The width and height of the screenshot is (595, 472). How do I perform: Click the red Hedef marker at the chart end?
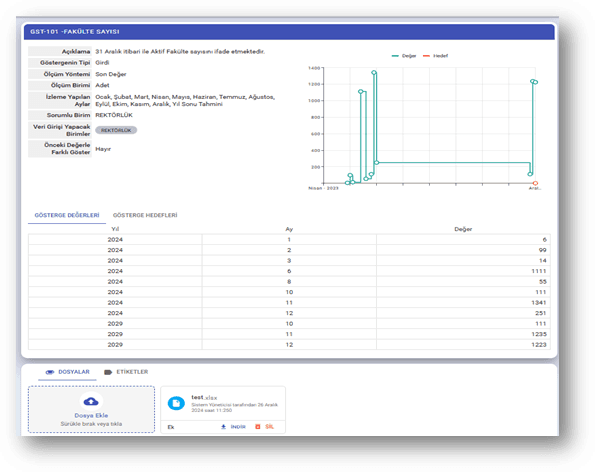click(x=535, y=183)
